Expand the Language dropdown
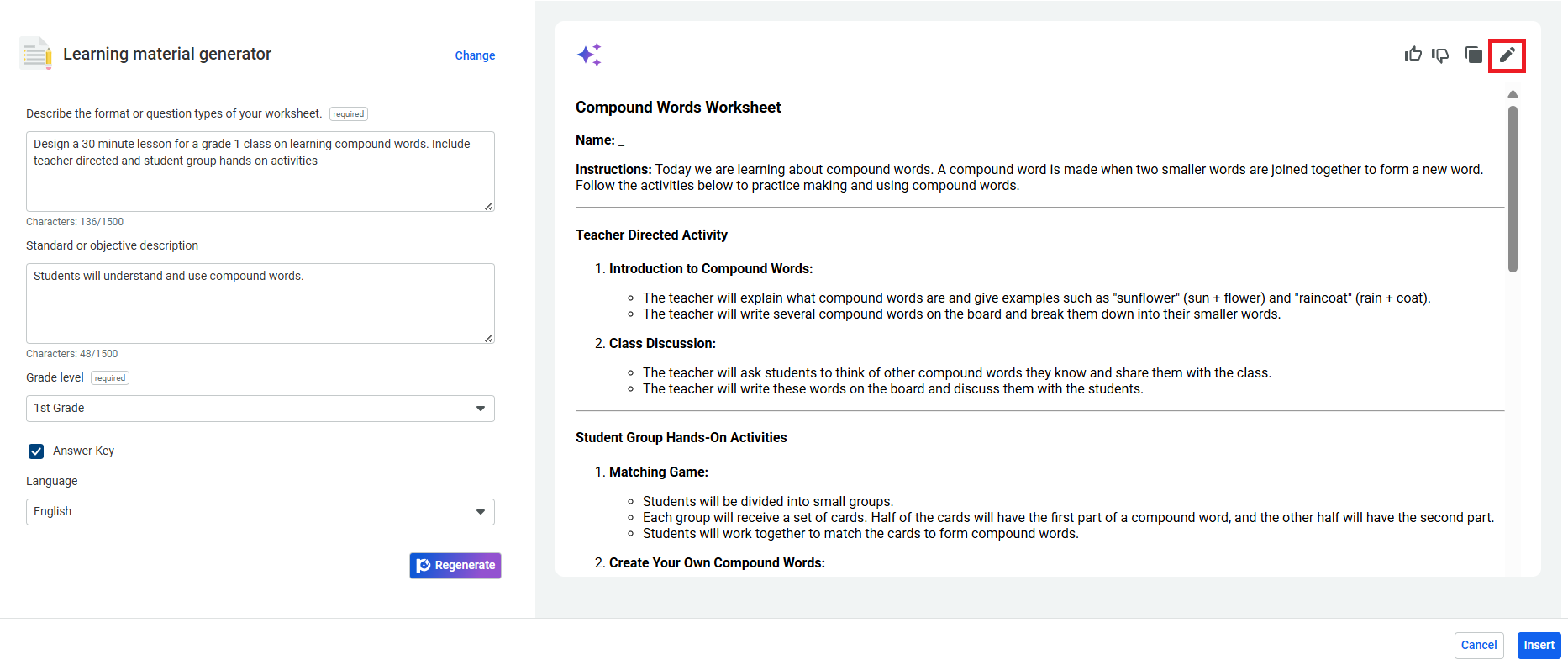The width and height of the screenshot is (1568, 665). pyautogui.click(x=260, y=512)
